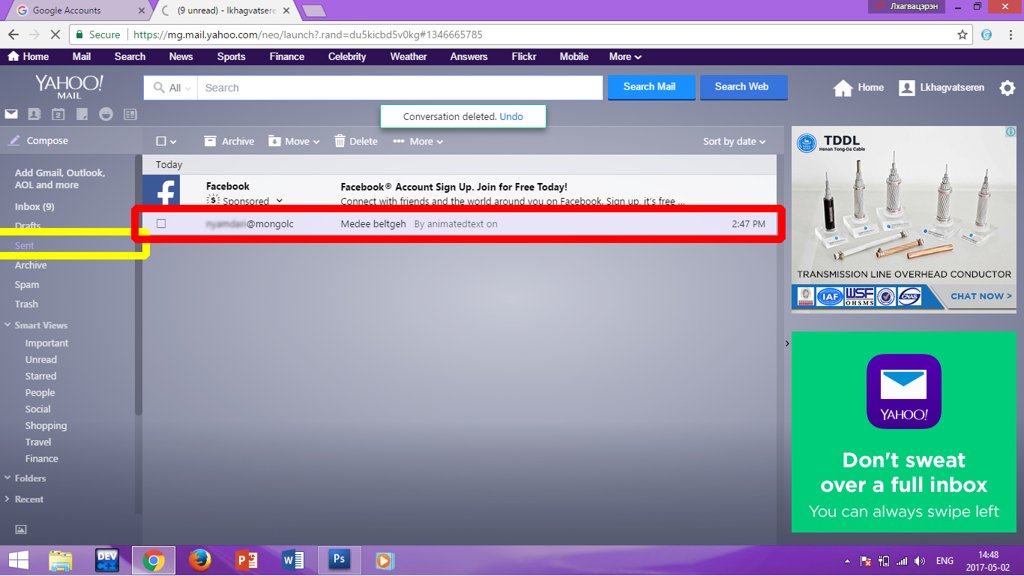This screenshot has height=576, width=1024.
Task: Open the Notepad icon in the left icon row
Action: (82, 115)
